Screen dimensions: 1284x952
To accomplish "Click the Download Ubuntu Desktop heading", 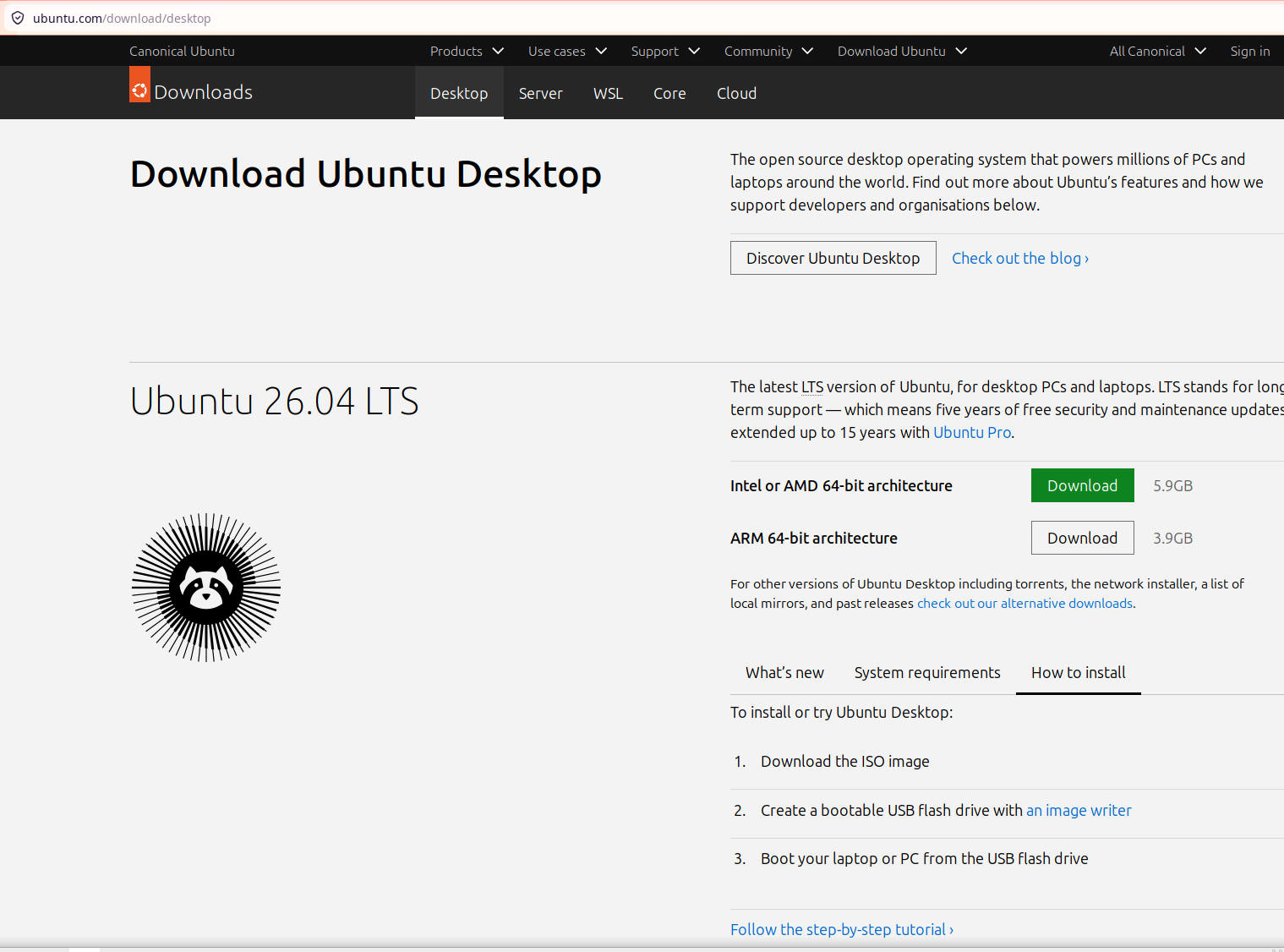I will pos(366,174).
